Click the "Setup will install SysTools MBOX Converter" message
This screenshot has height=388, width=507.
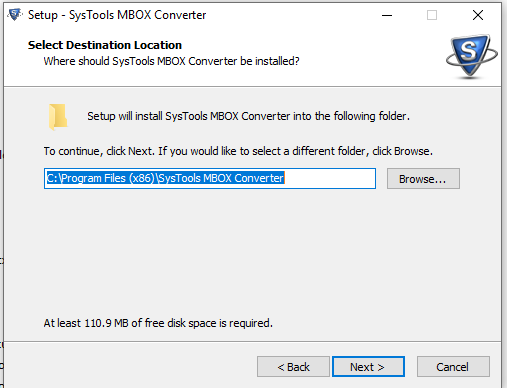coord(248,116)
